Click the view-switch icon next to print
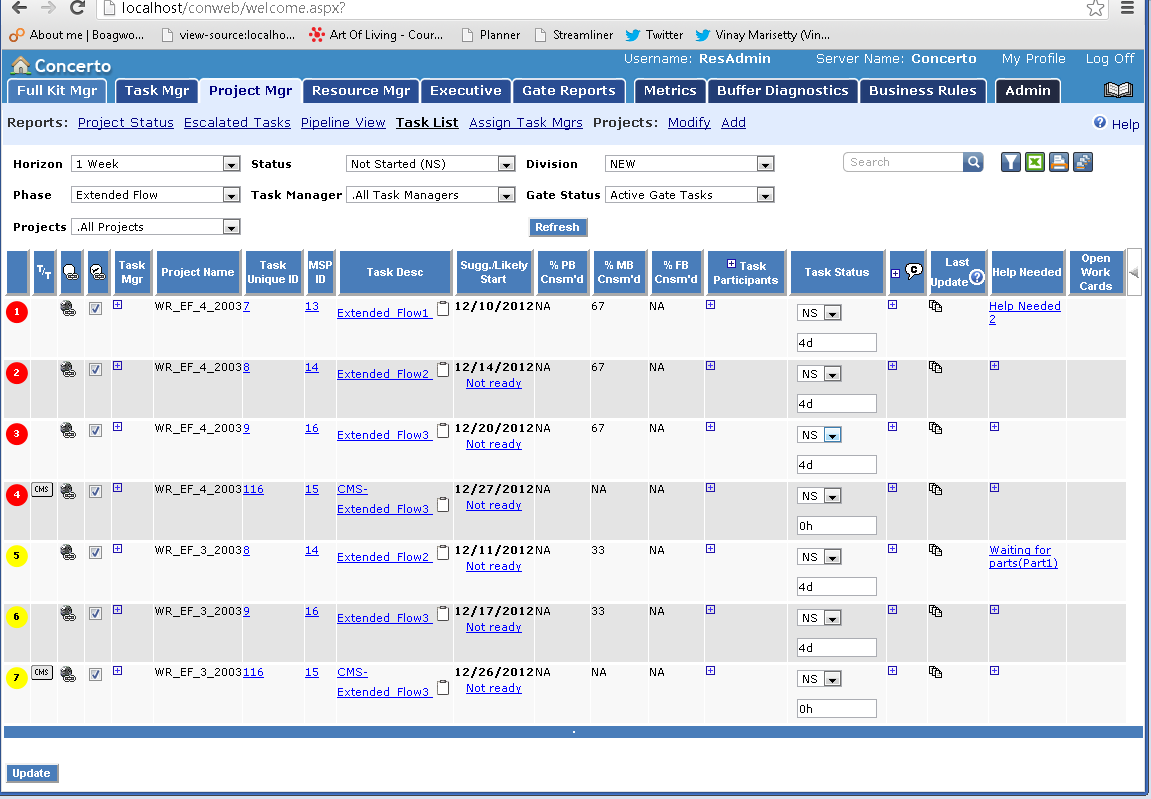This screenshot has width=1151, height=799. click(1083, 162)
